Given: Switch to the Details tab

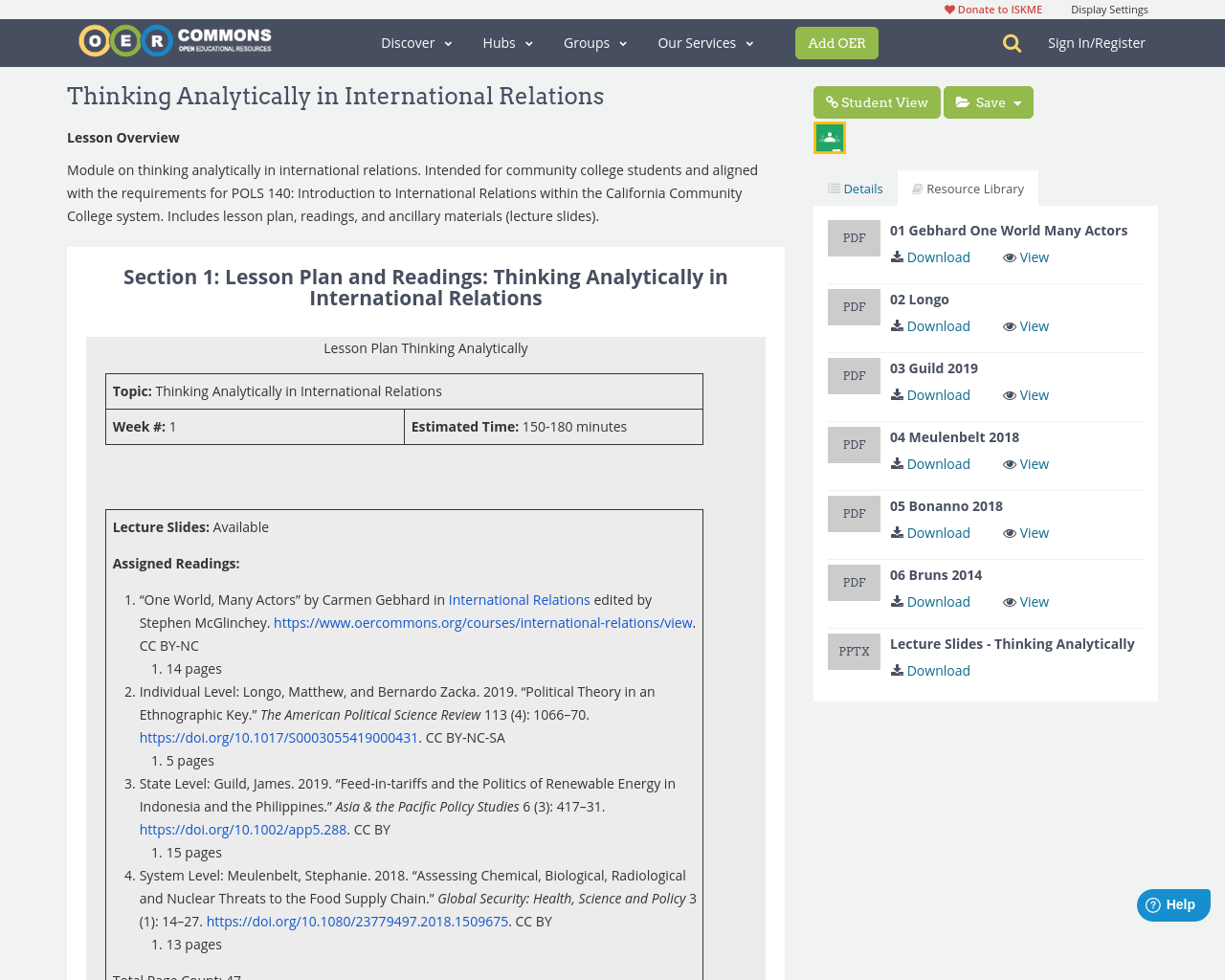Looking at the screenshot, I should coord(853,187).
